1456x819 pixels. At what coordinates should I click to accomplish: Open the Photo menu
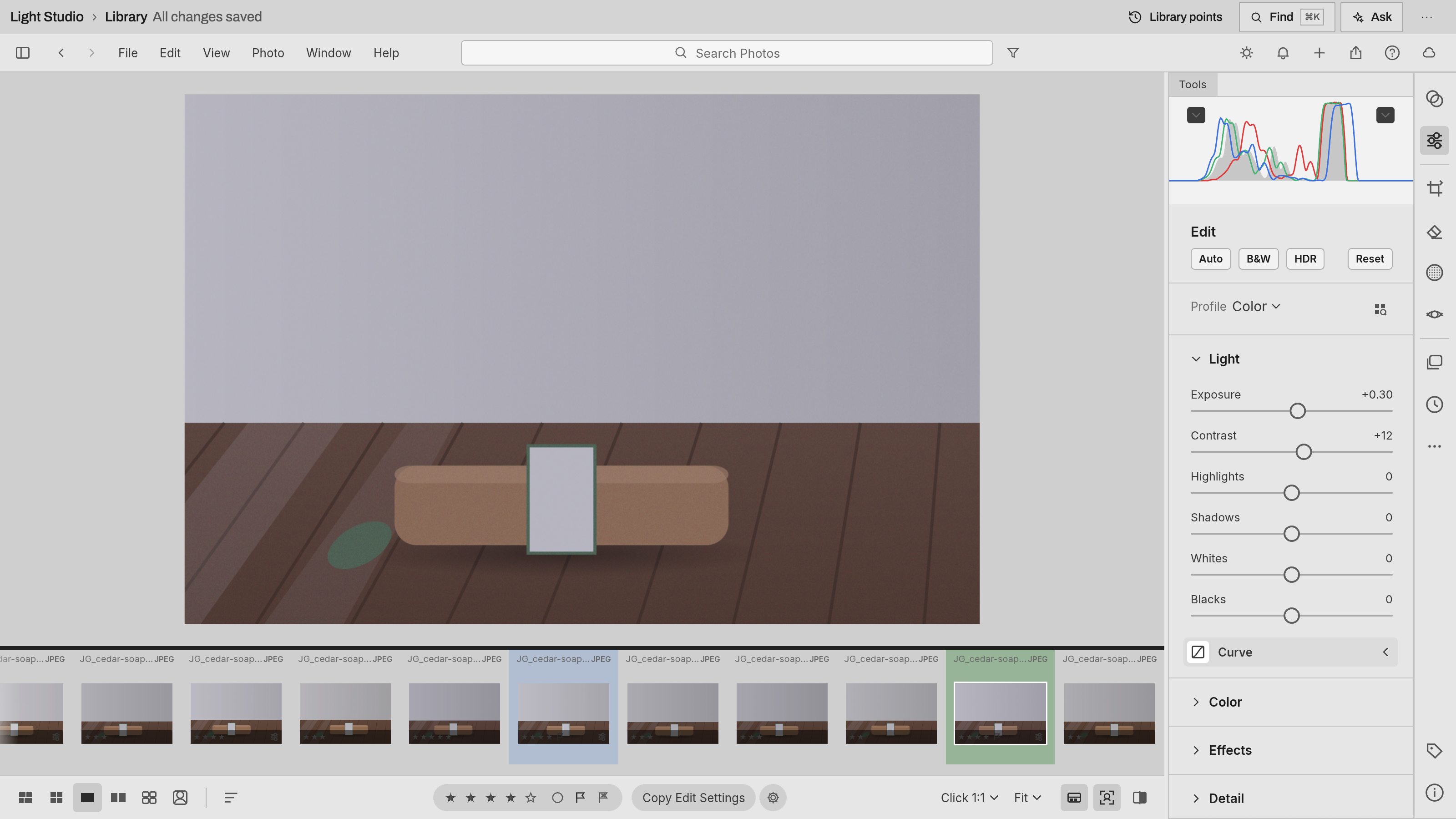(x=268, y=53)
